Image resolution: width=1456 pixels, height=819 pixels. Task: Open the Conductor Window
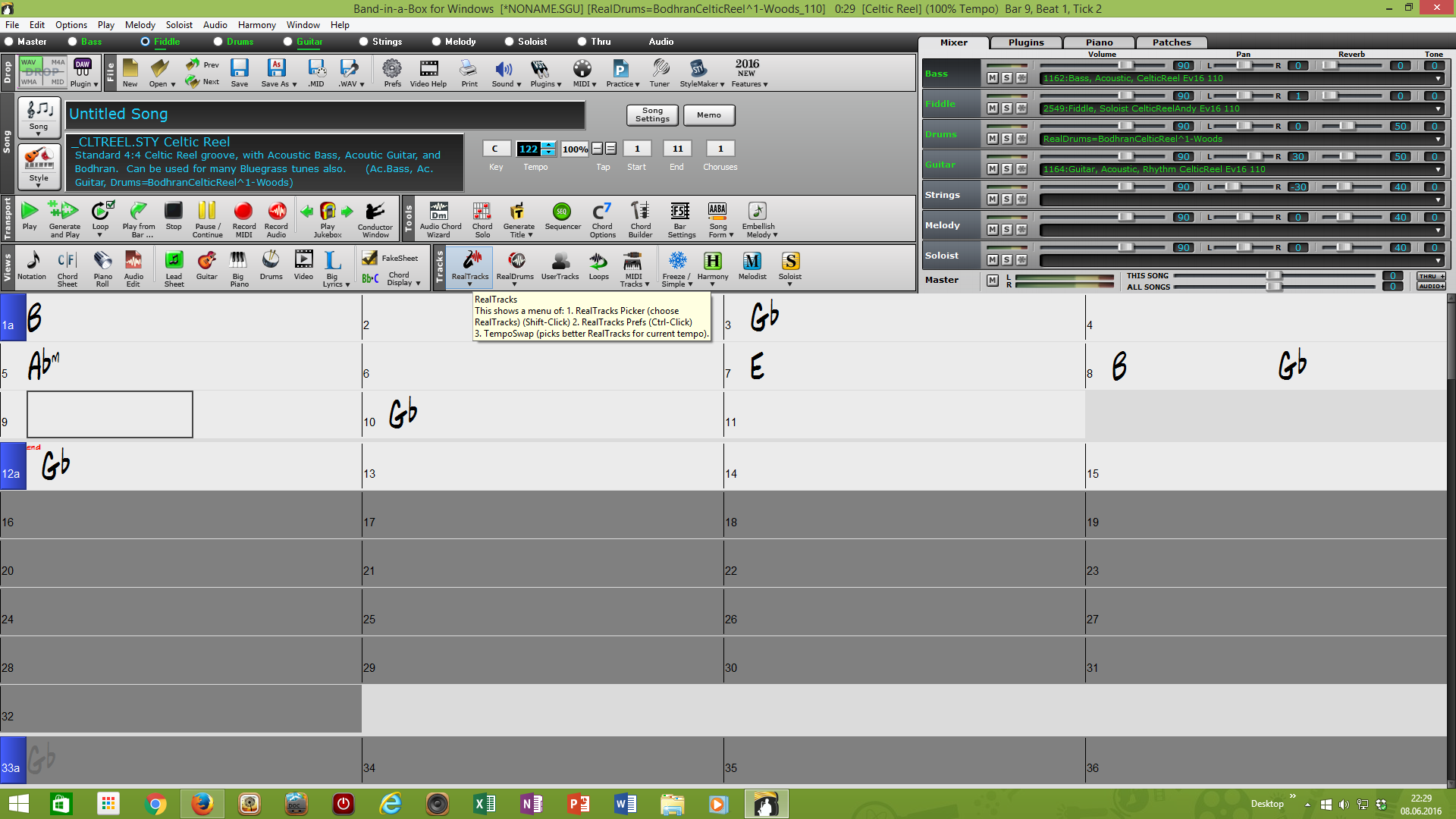click(x=375, y=218)
